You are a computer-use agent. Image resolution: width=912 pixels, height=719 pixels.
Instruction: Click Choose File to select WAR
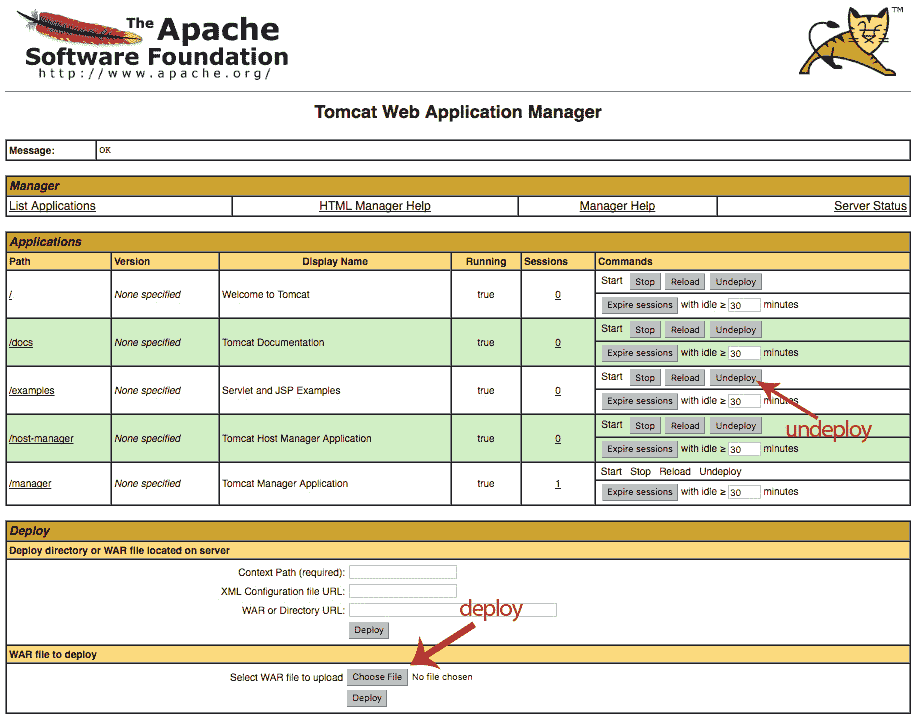(377, 677)
